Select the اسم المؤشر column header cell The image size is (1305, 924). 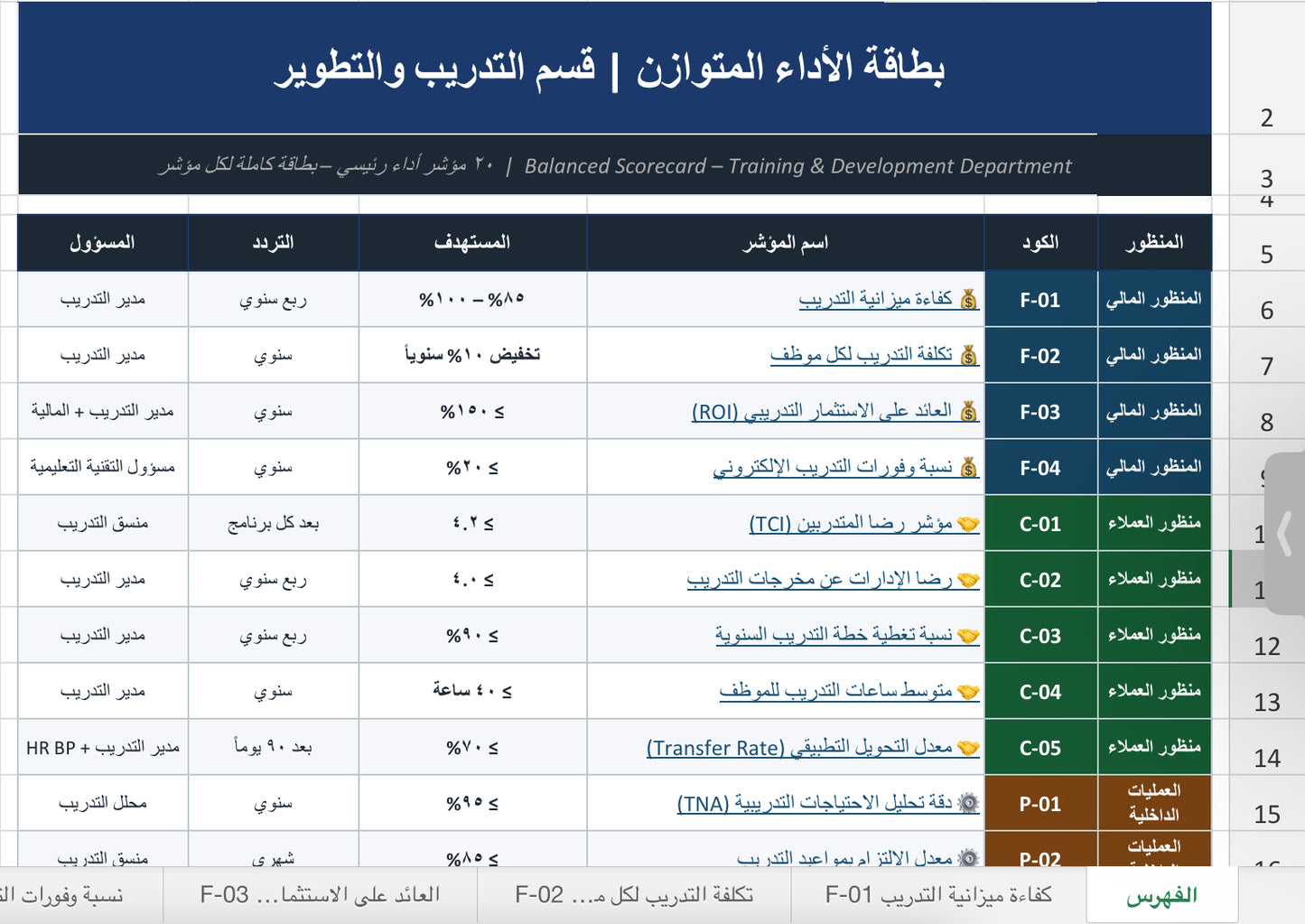[x=785, y=242]
